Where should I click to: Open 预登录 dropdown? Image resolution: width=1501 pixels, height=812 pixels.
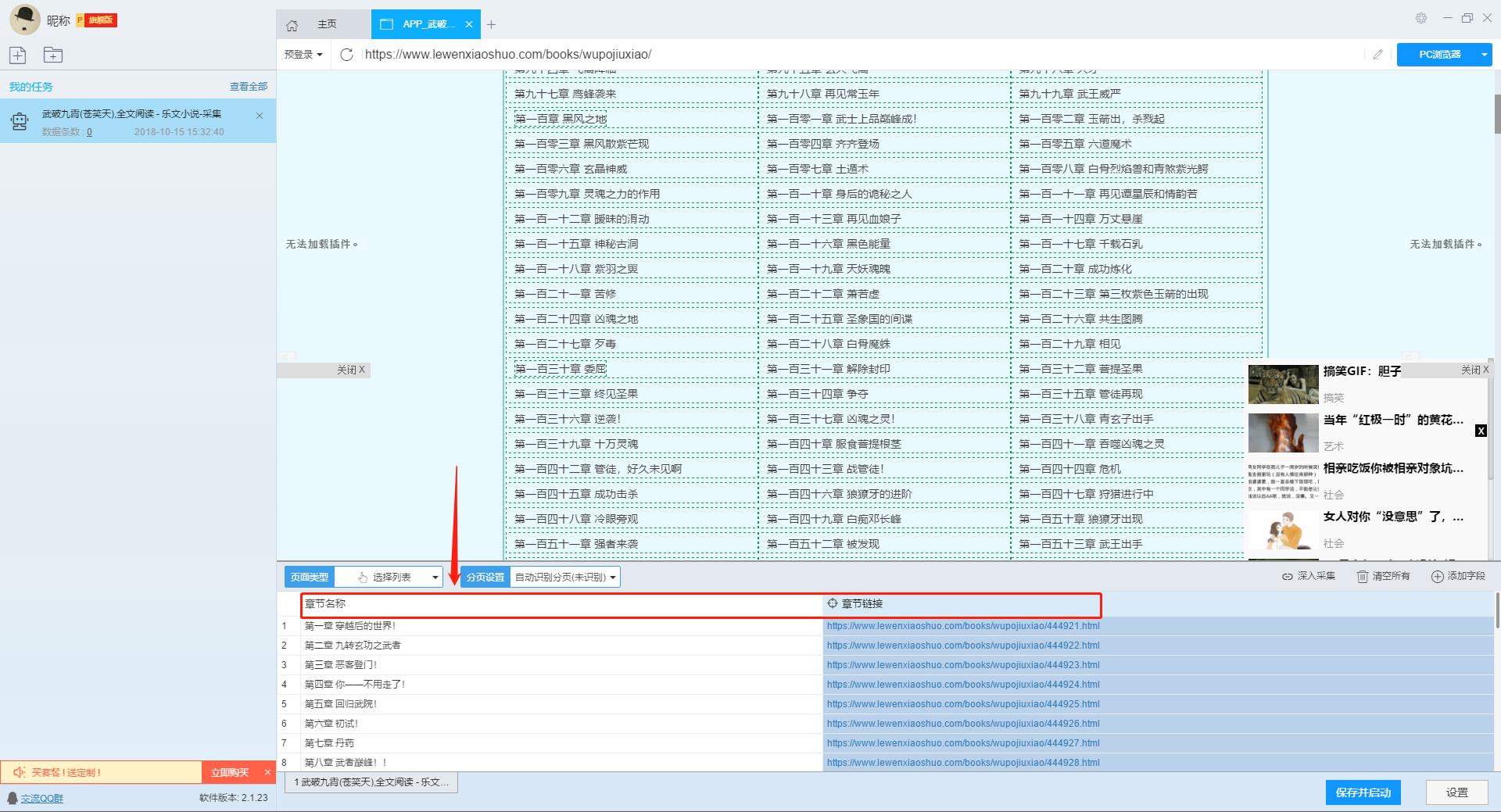coord(303,54)
